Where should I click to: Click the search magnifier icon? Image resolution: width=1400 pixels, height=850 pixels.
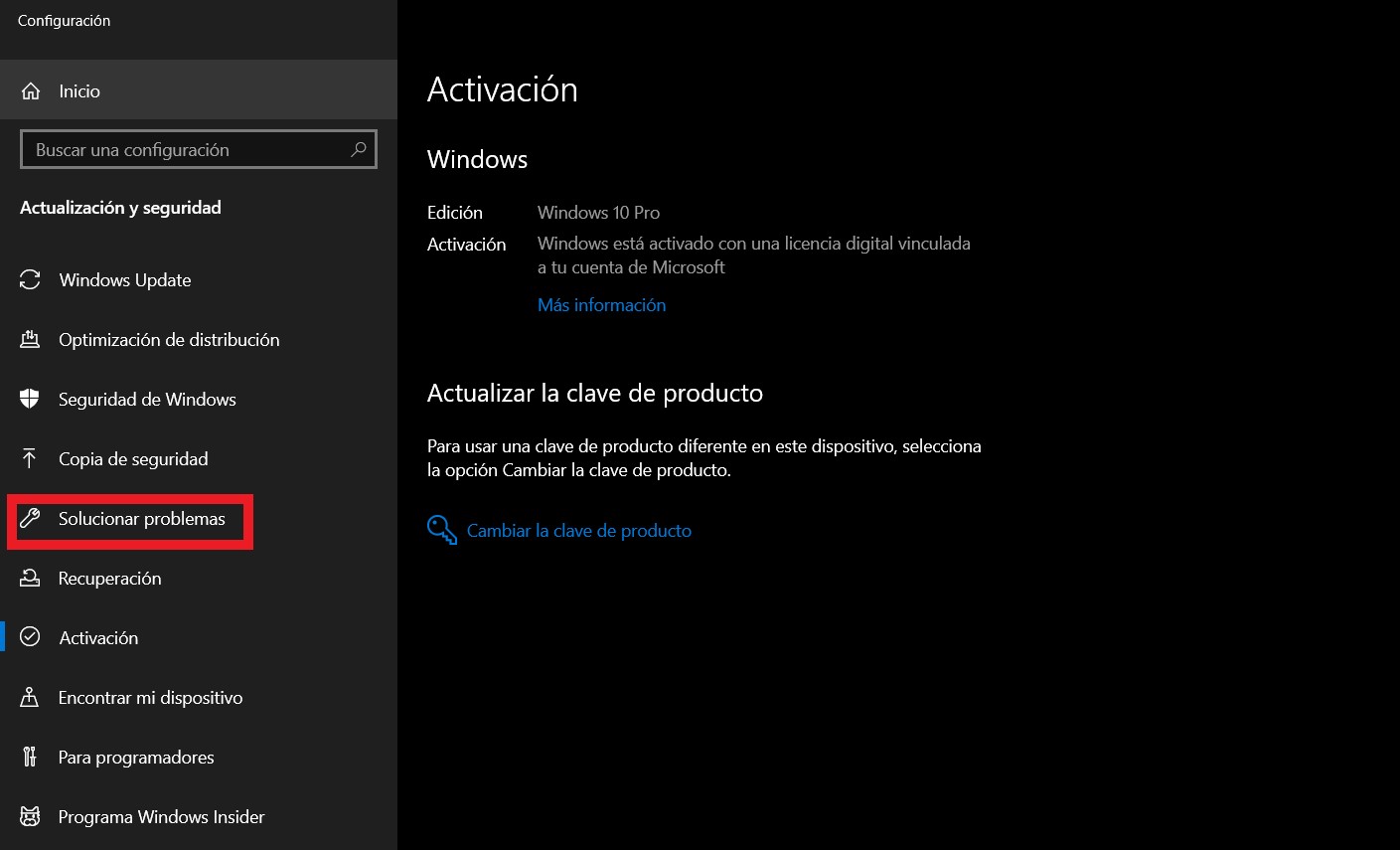click(x=359, y=149)
